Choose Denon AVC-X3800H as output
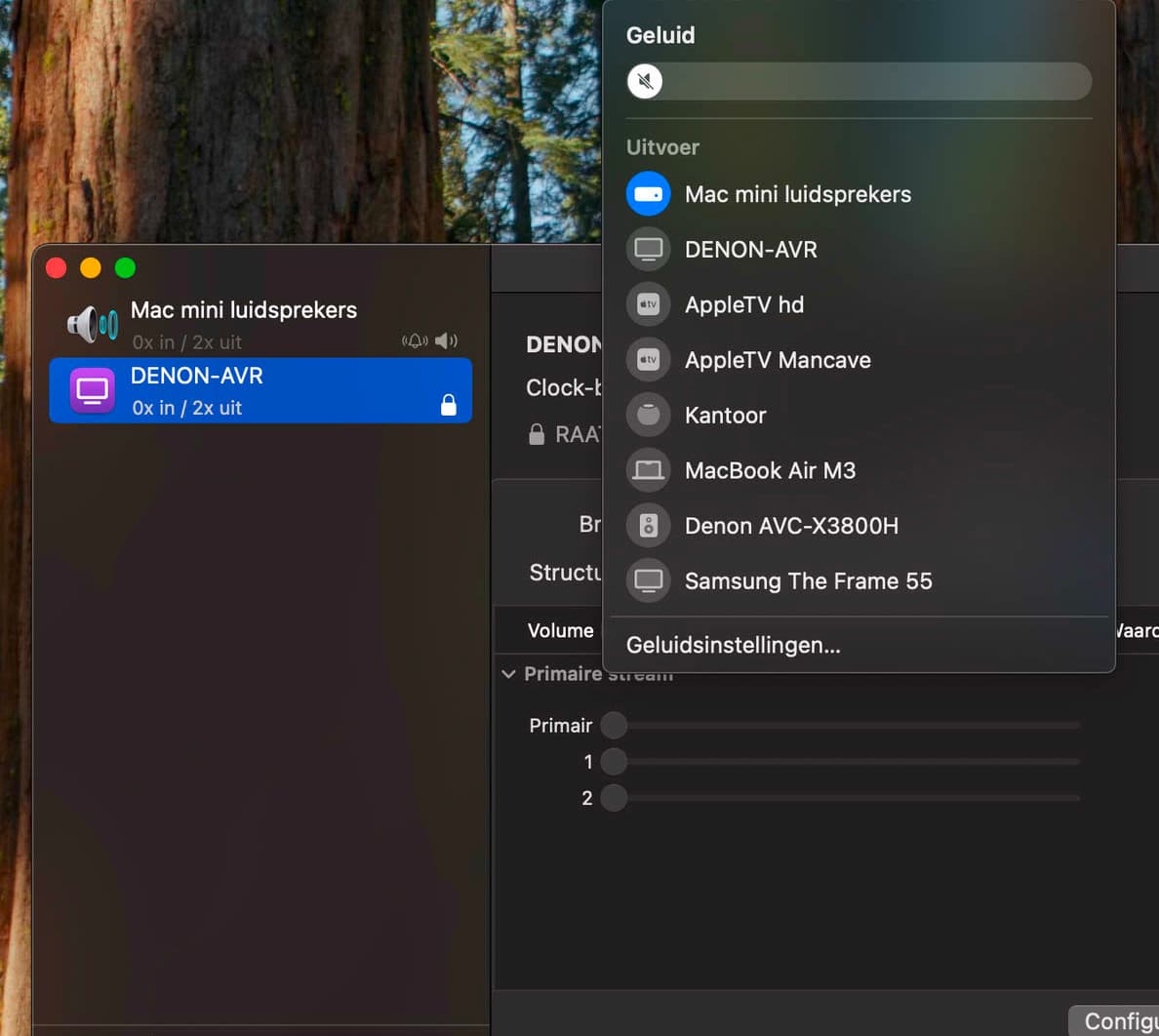Viewport: 1159px width, 1036px height. [859, 526]
